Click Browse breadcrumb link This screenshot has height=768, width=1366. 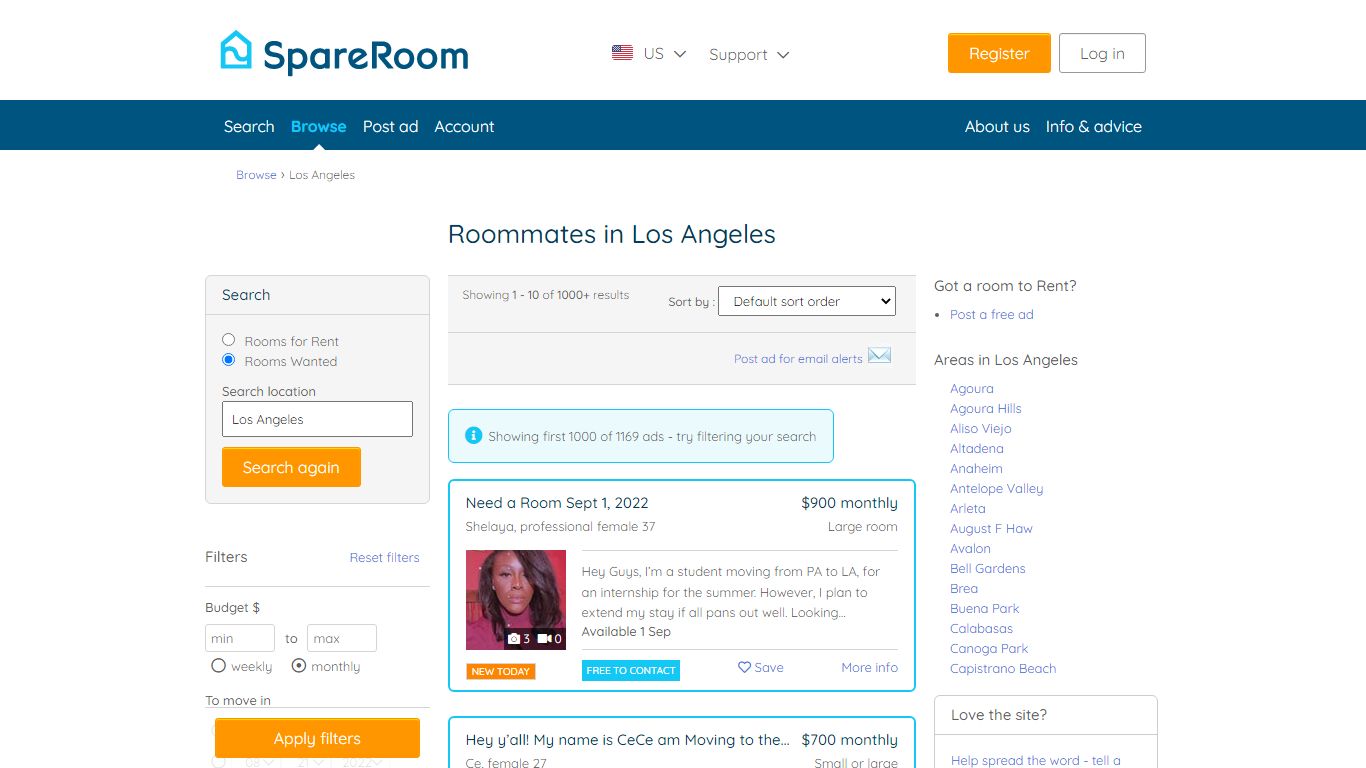[256, 175]
